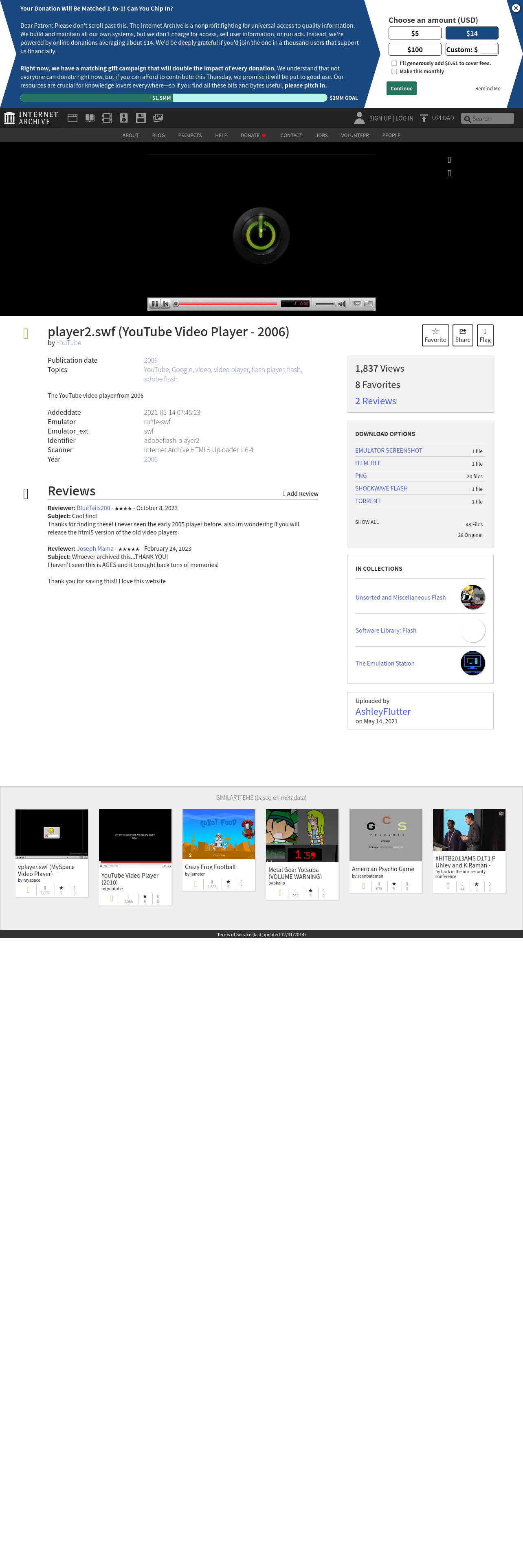Open the Texts book icon
The image size is (523, 1568).
90,118
